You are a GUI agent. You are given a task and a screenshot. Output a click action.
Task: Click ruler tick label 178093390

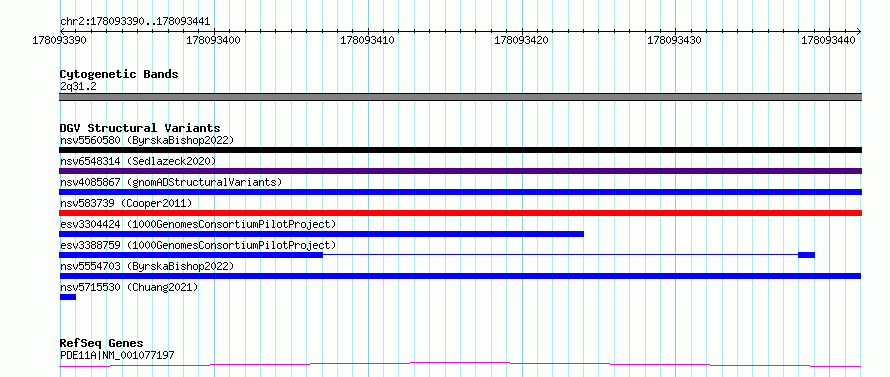(x=59, y=40)
